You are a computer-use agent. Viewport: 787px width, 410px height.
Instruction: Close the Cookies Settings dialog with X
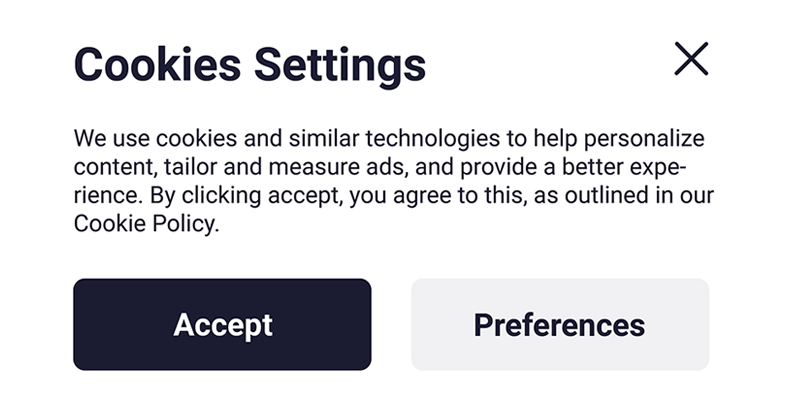[691, 60]
